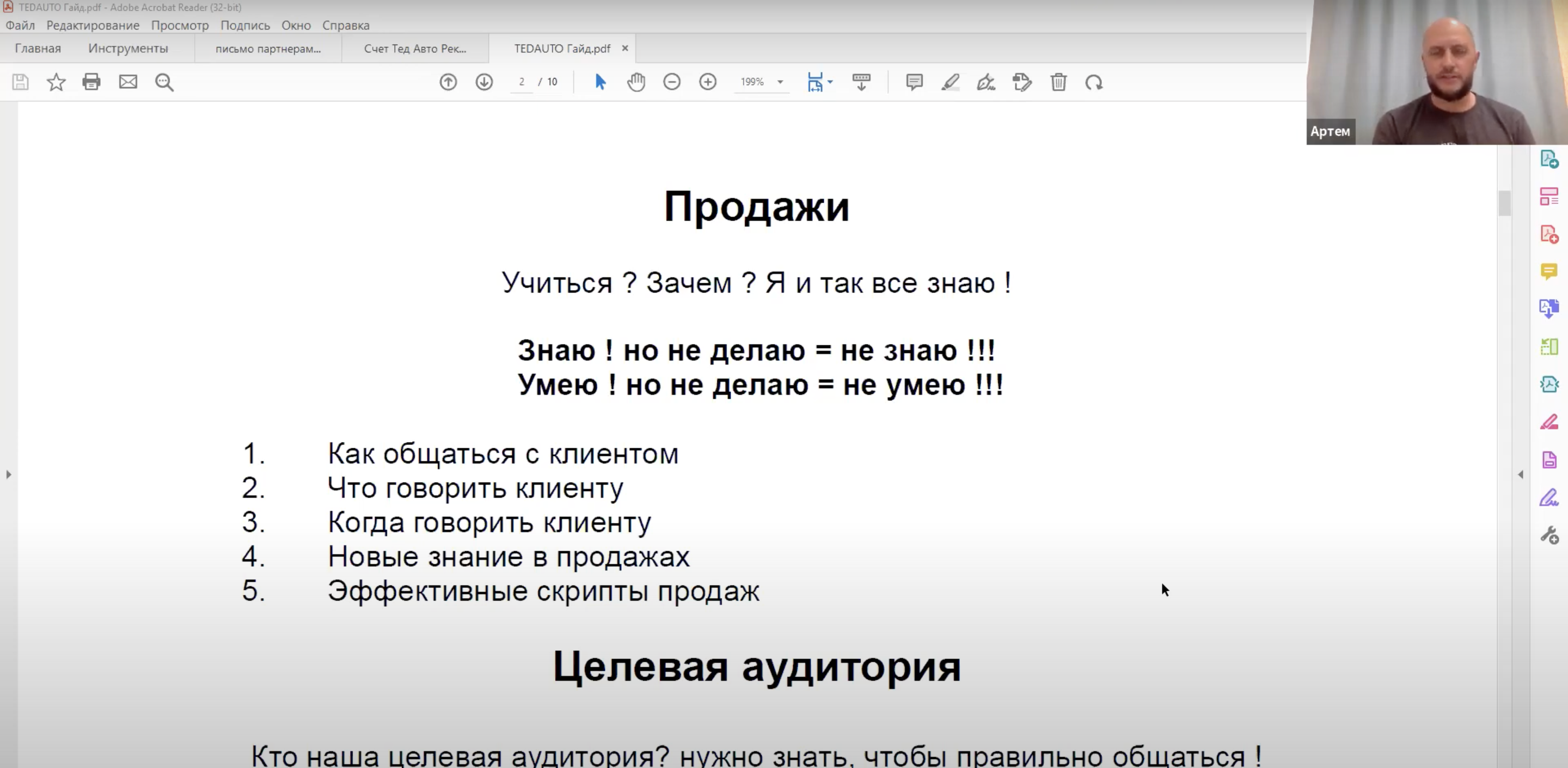Rotate the page view clockwise

click(x=1094, y=82)
